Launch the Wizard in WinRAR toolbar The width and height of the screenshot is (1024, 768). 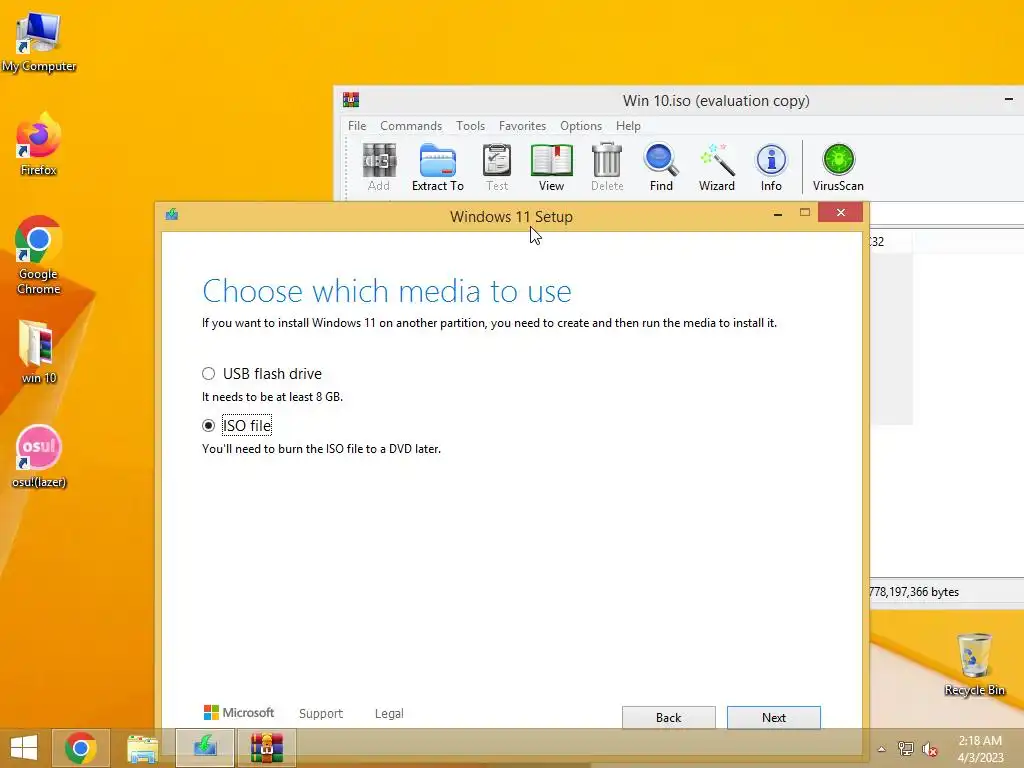pos(716,167)
